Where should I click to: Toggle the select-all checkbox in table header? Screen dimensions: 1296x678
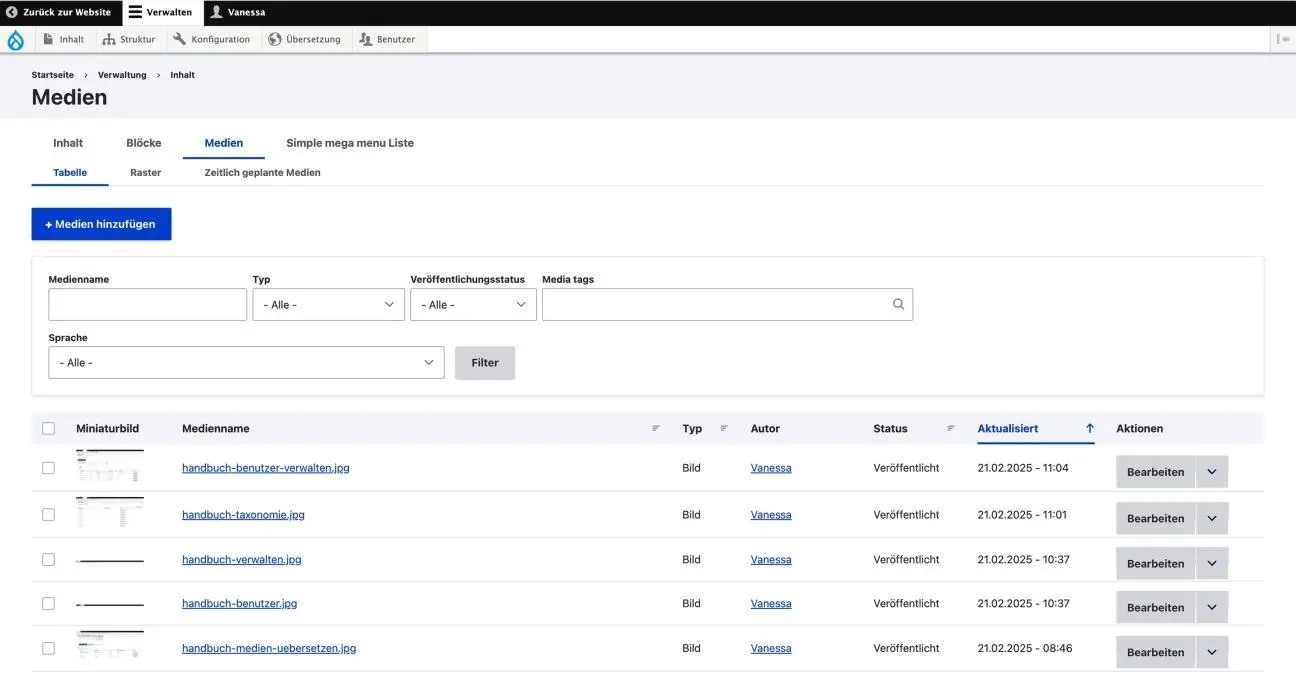pyautogui.click(x=48, y=429)
